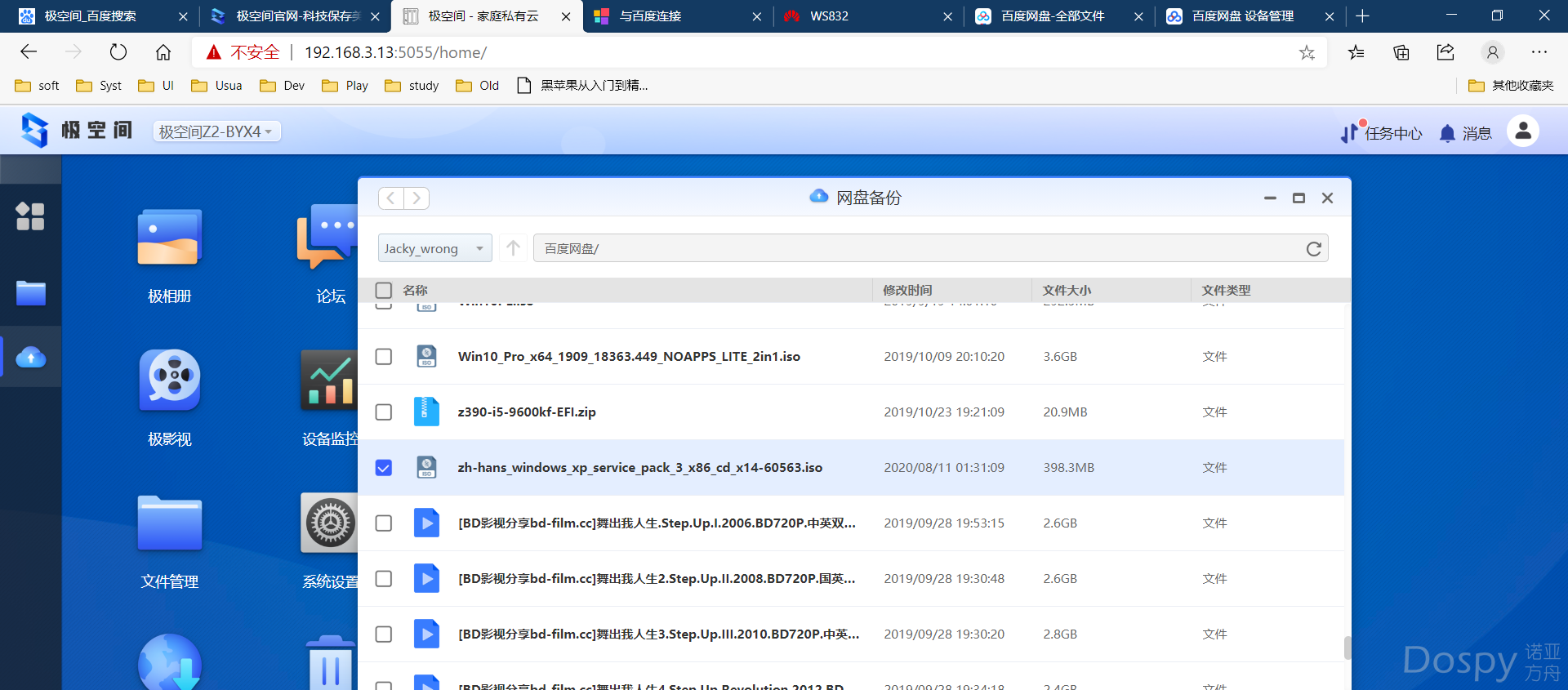Click browser refresh button
The height and width of the screenshot is (690, 1568).
coord(118,52)
